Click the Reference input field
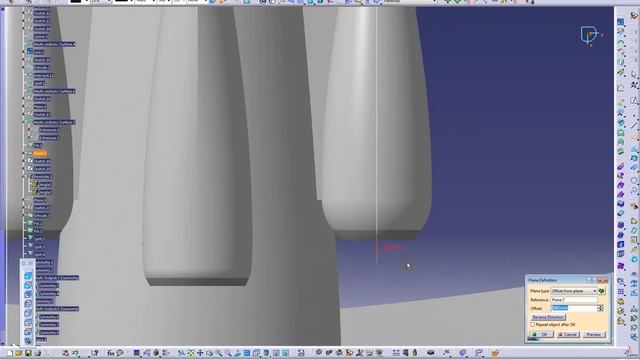 tap(574, 300)
